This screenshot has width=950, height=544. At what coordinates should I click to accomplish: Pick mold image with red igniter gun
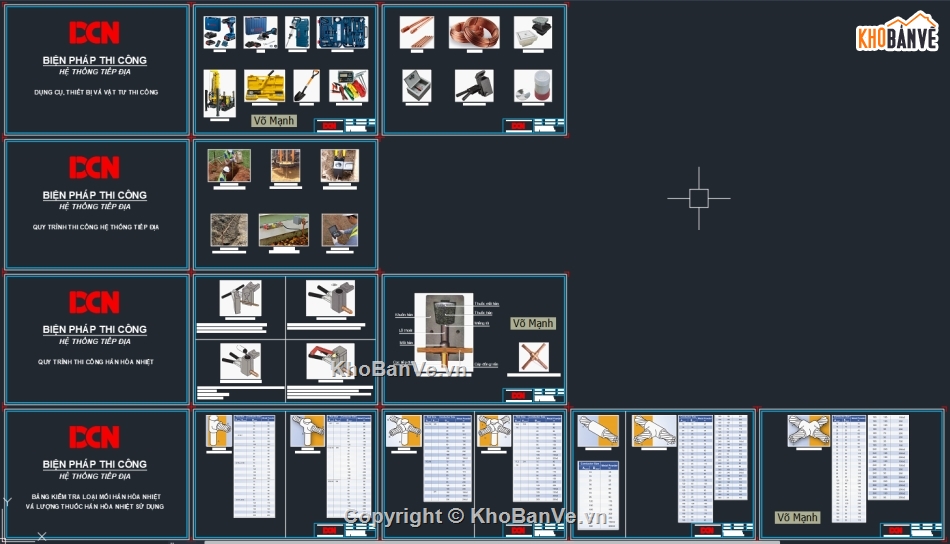[x=330, y=361]
